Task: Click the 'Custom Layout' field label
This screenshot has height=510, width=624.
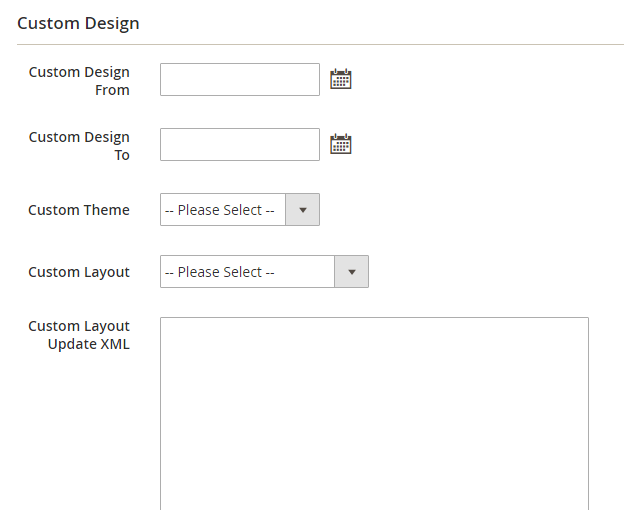Action: tap(79, 272)
